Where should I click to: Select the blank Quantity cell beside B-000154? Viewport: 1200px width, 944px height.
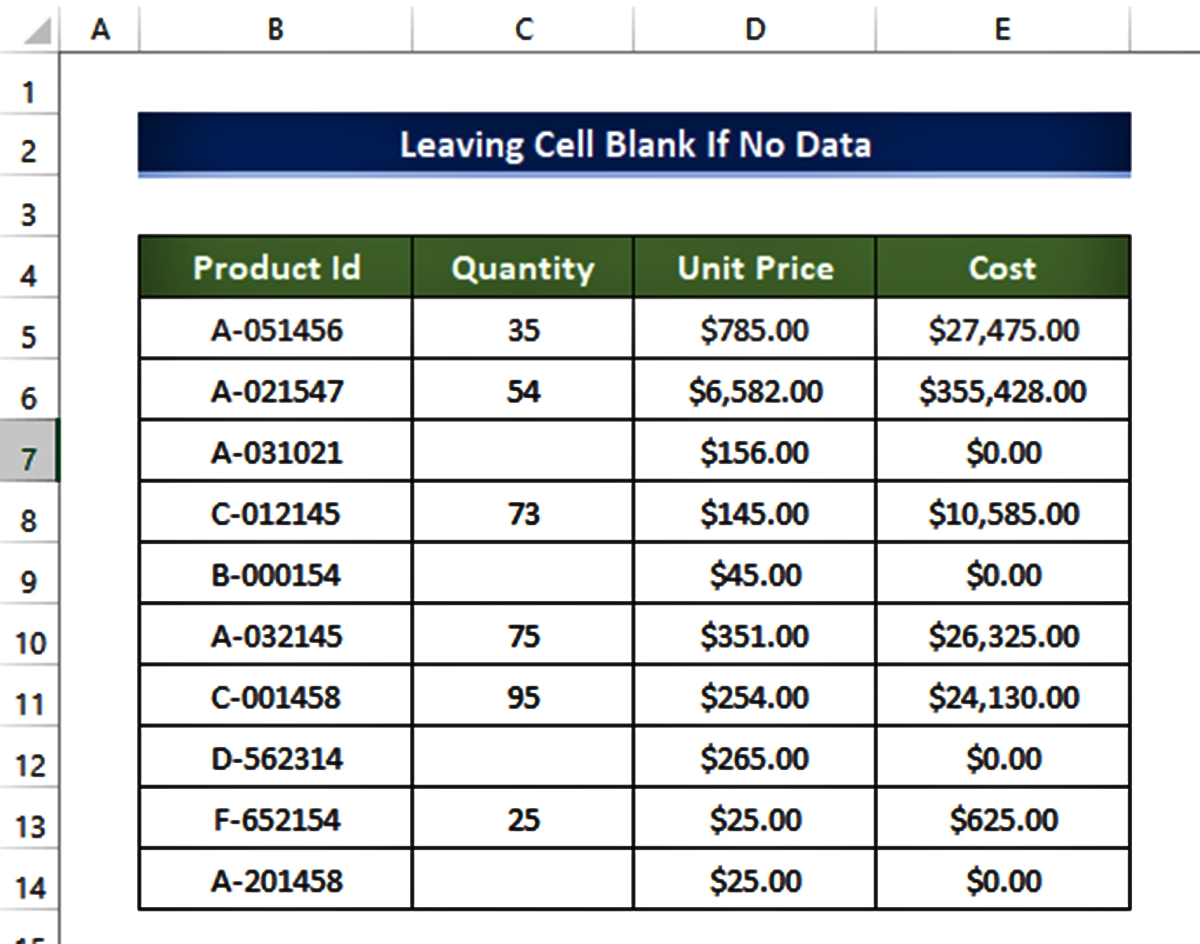click(x=522, y=575)
